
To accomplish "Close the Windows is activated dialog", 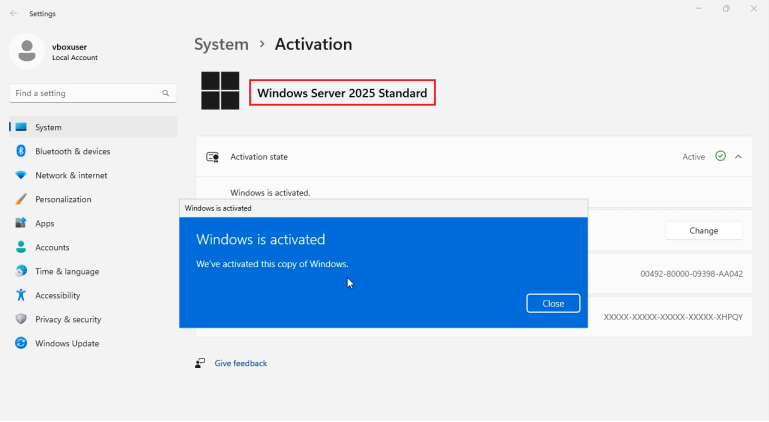I will click(x=553, y=303).
